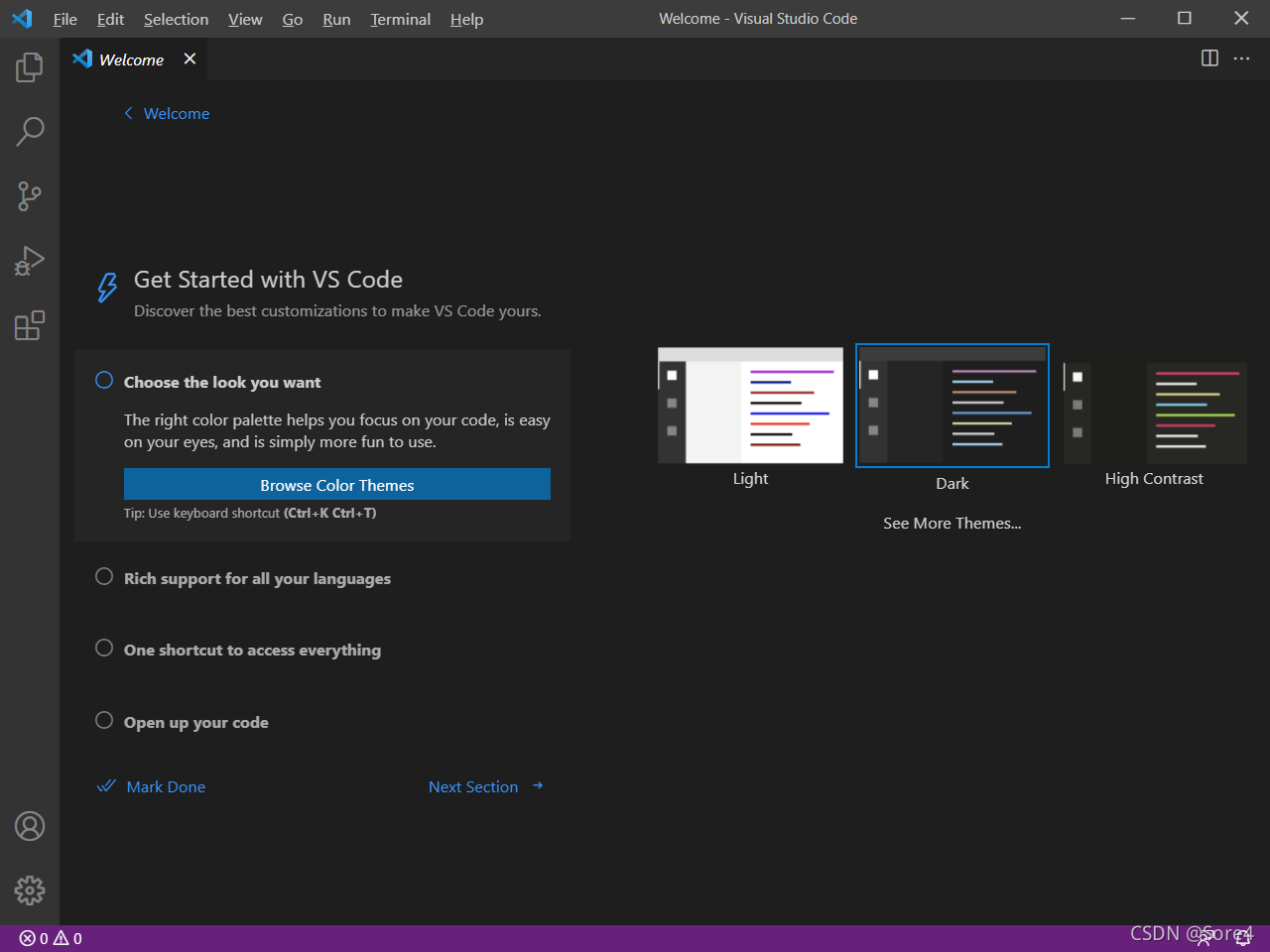
Task: Maximize the Visual Studio Code window
Action: point(1185,19)
